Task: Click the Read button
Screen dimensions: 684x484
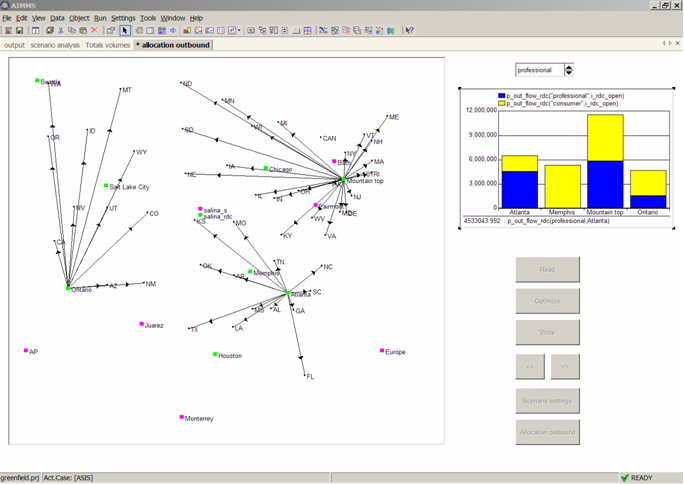Action: coord(547,269)
